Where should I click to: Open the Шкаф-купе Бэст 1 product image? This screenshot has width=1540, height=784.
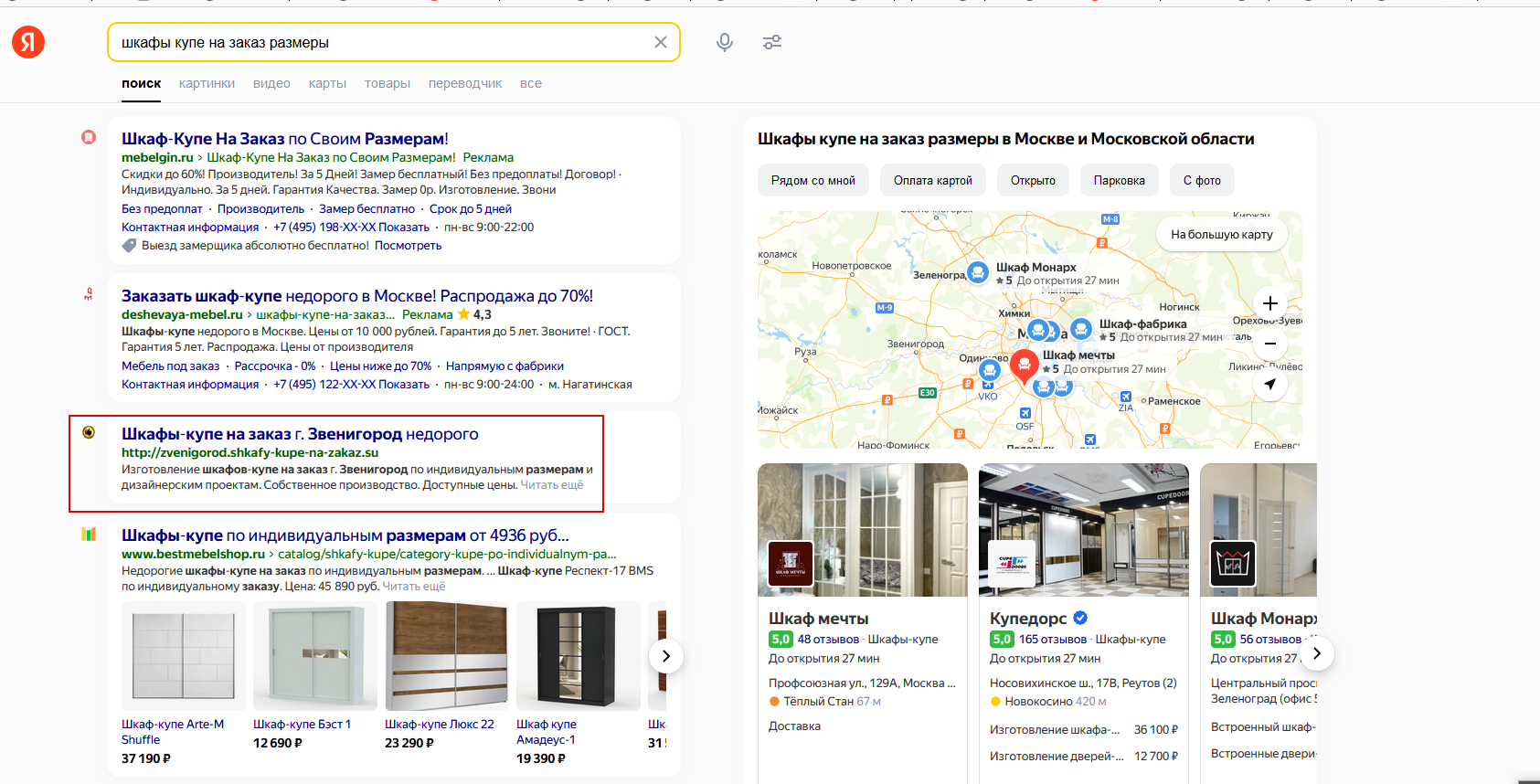(x=315, y=656)
